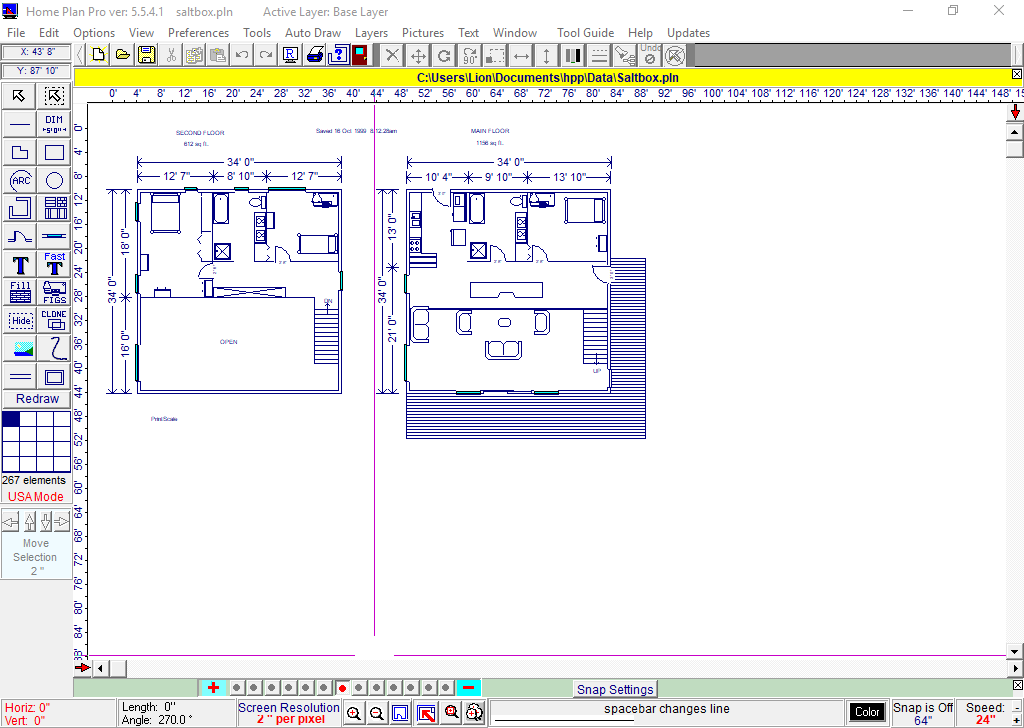Open the Layers menu
1024x728 pixels.
tap(372, 33)
